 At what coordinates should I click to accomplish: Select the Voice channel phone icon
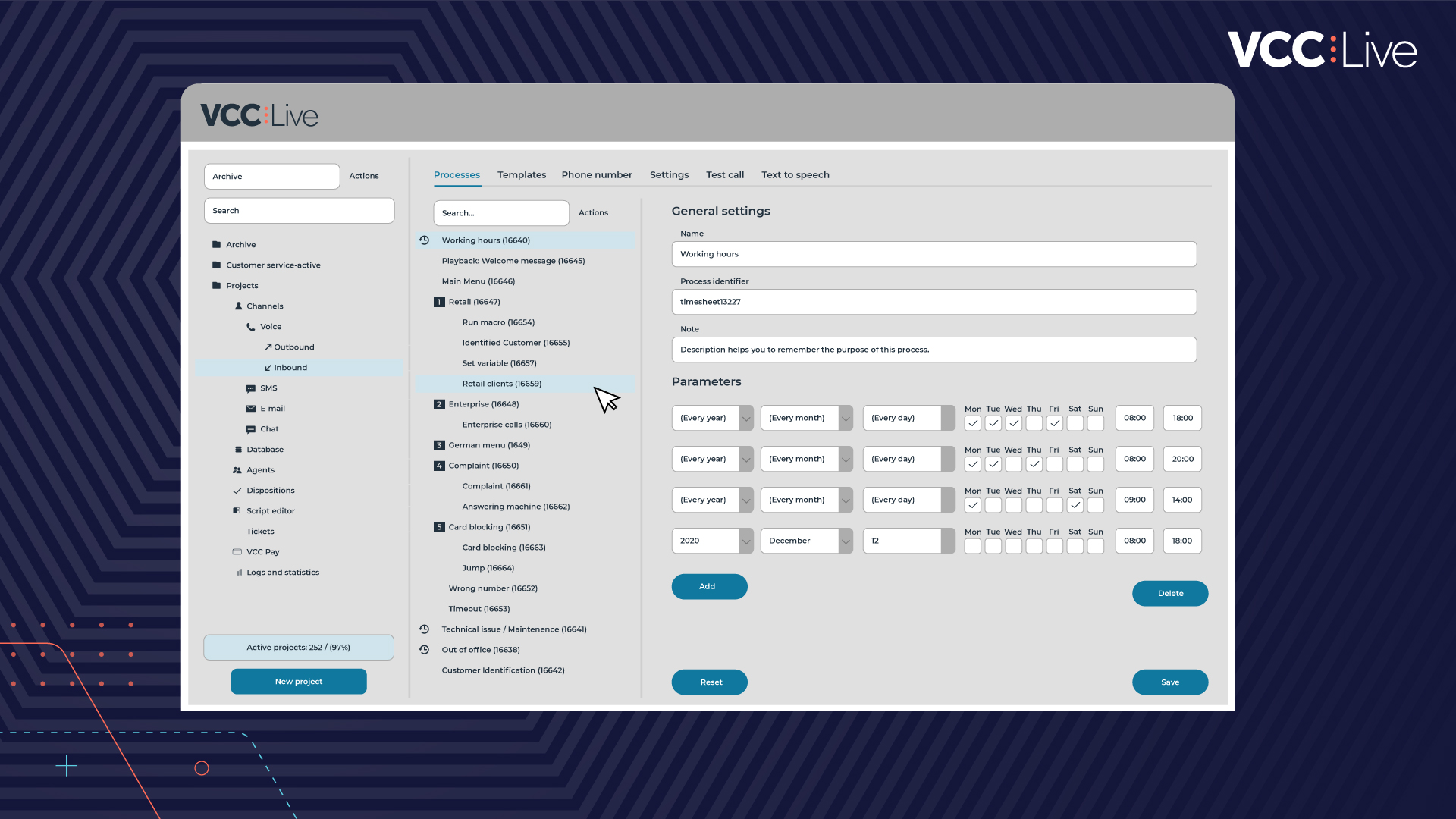click(x=251, y=327)
